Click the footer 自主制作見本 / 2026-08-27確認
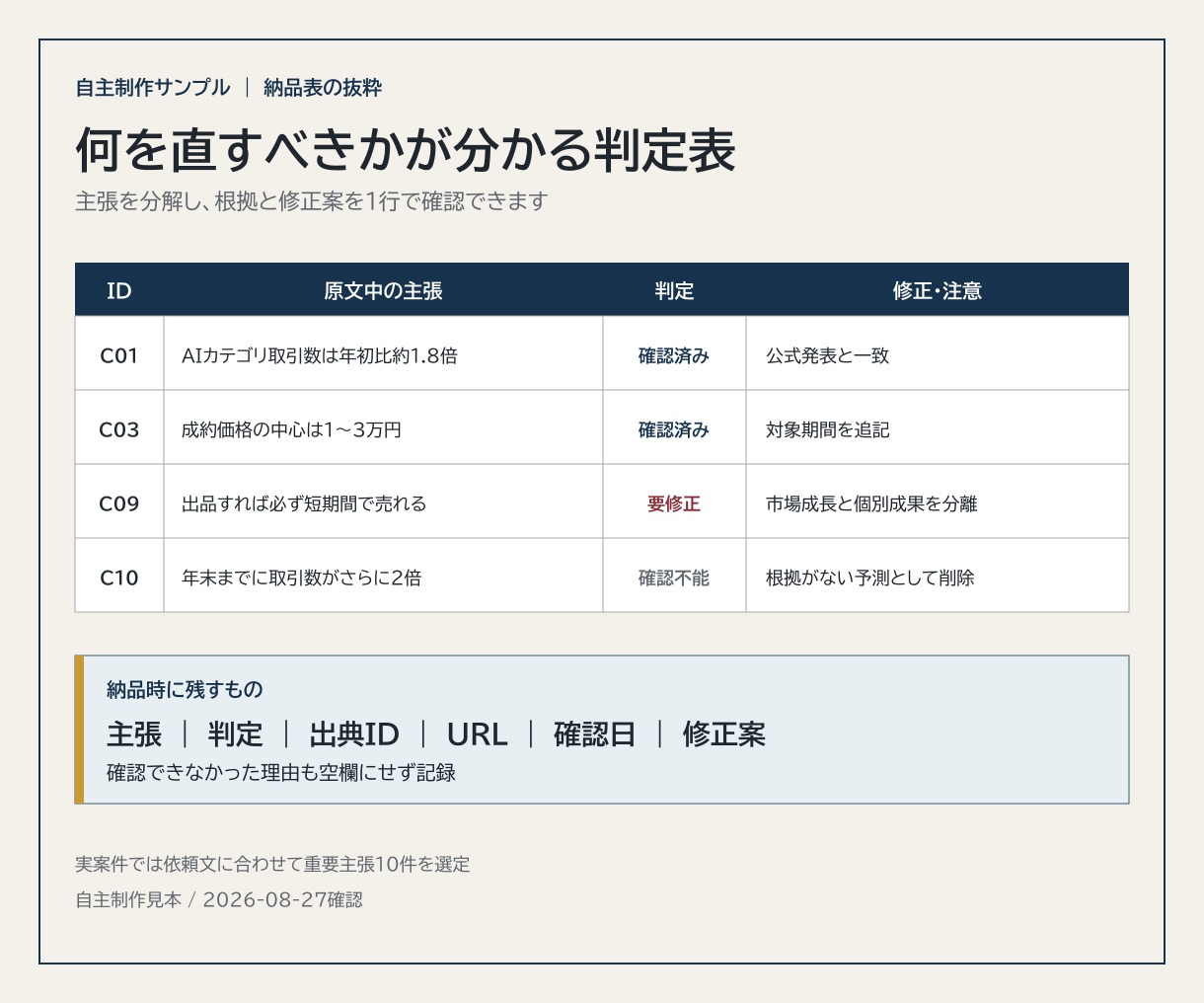 (219, 899)
